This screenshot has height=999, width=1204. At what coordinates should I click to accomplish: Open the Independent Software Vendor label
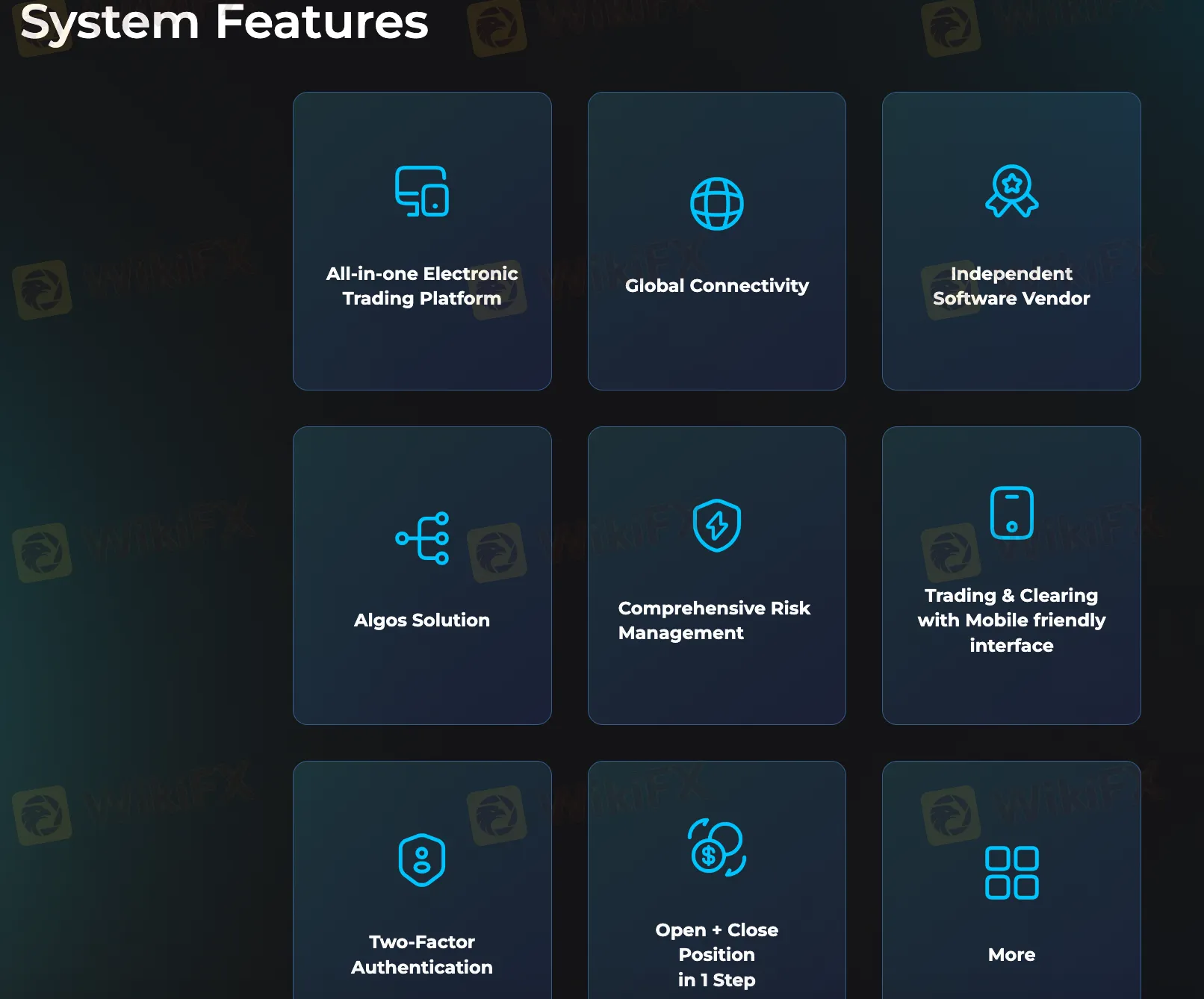pos(1011,286)
